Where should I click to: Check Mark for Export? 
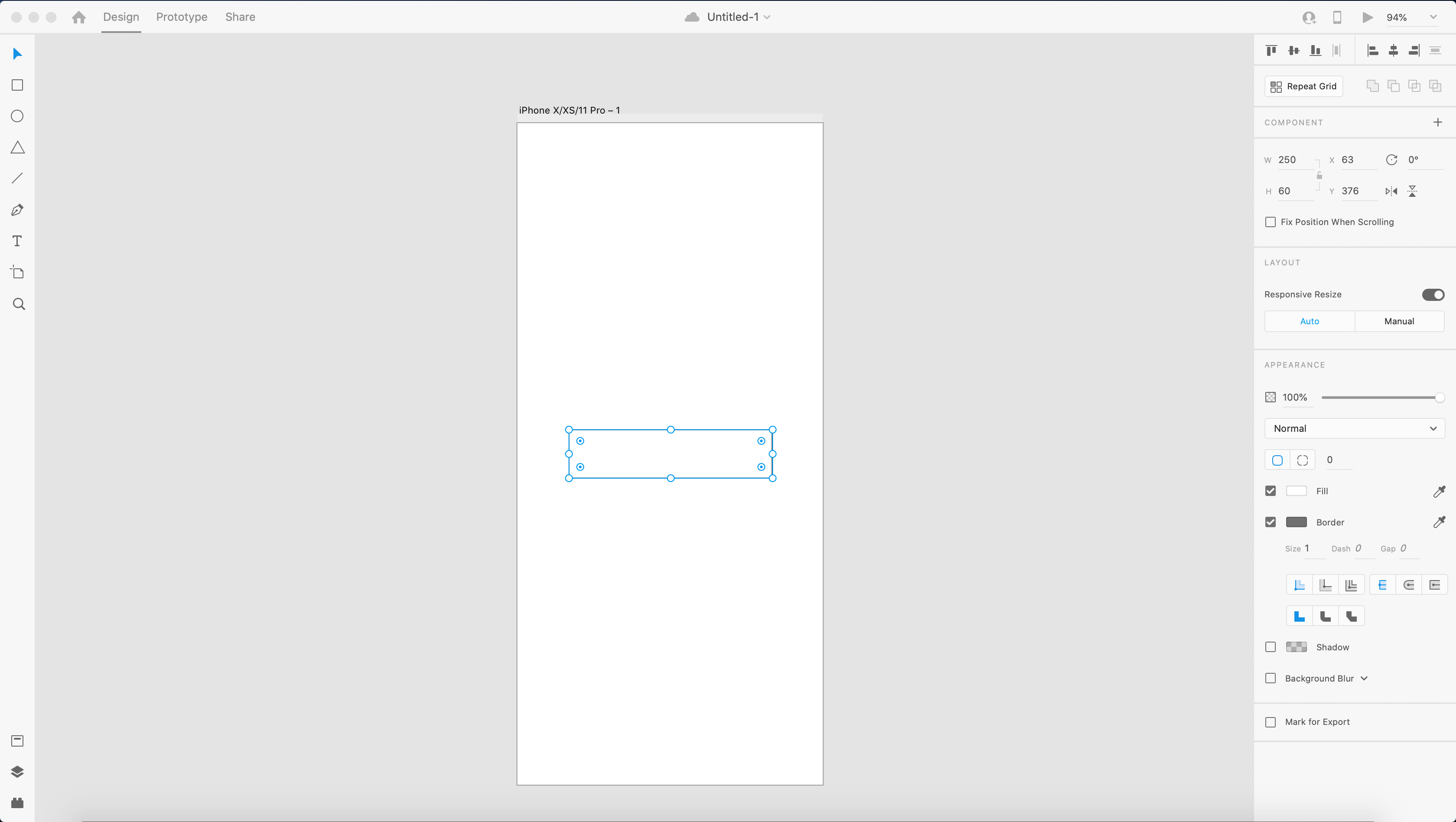tap(1271, 722)
